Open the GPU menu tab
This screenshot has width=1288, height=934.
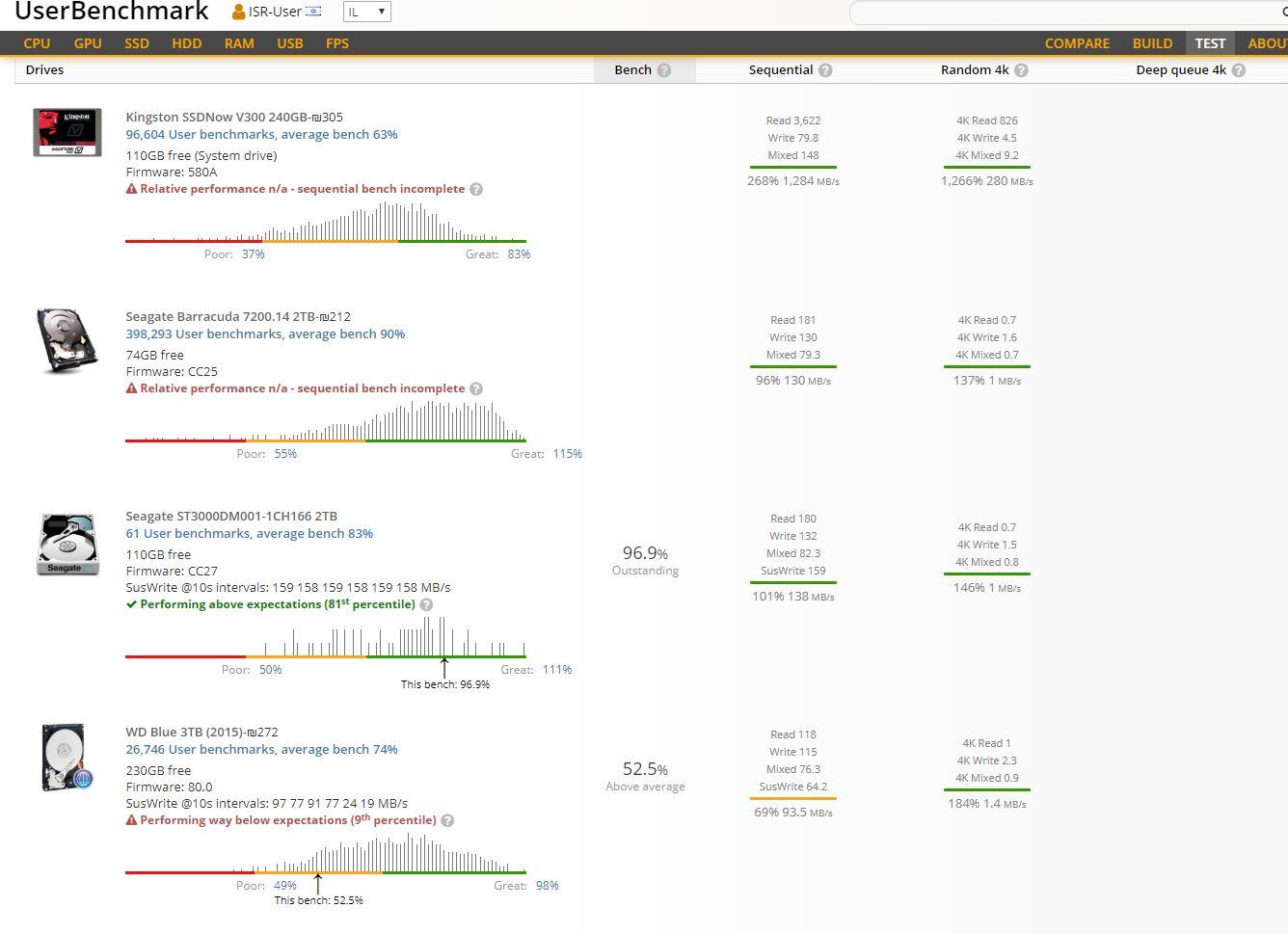[x=88, y=43]
